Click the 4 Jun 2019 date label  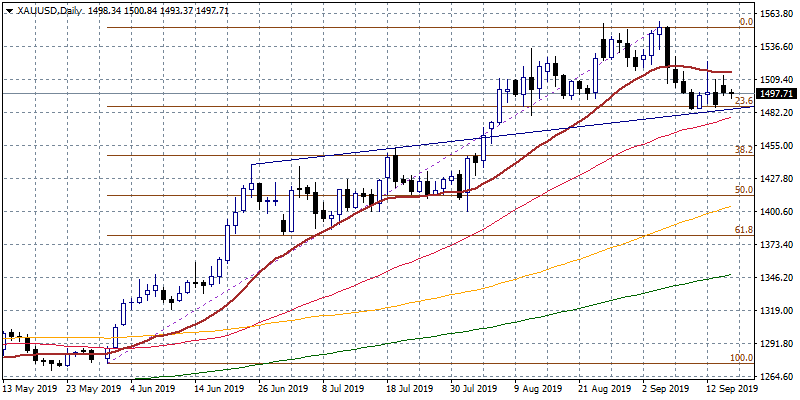tap(154, 388)
